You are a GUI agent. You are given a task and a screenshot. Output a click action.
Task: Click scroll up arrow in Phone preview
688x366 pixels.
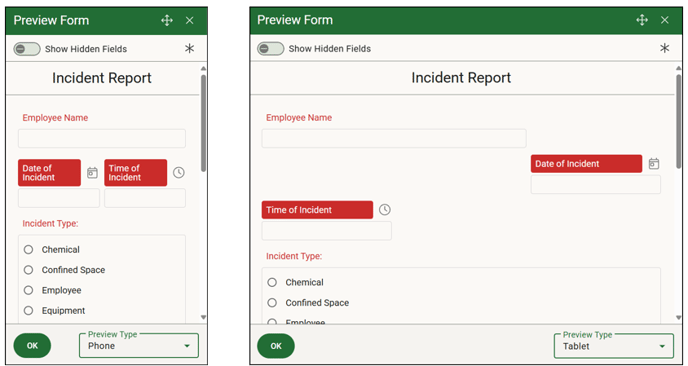[x=203, y=68]
